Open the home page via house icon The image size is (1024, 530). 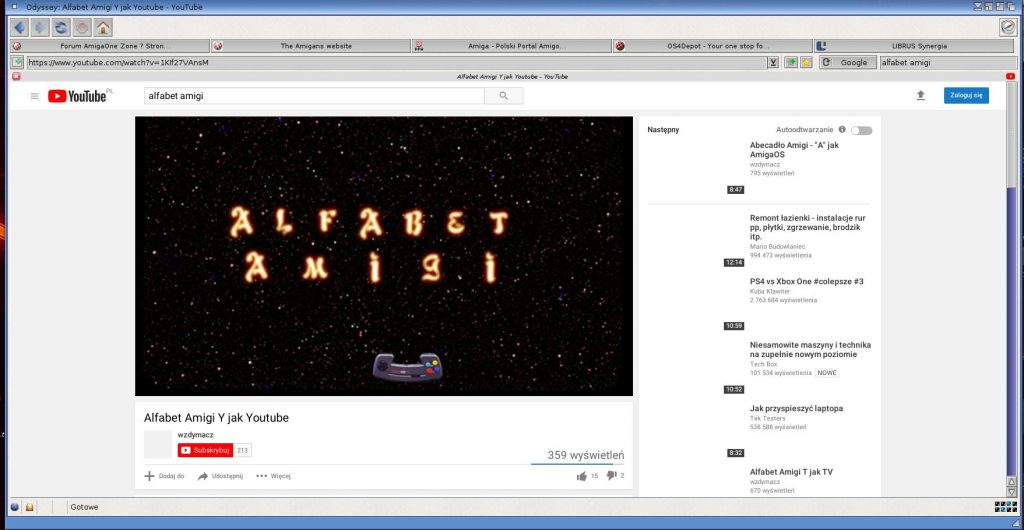103,27
